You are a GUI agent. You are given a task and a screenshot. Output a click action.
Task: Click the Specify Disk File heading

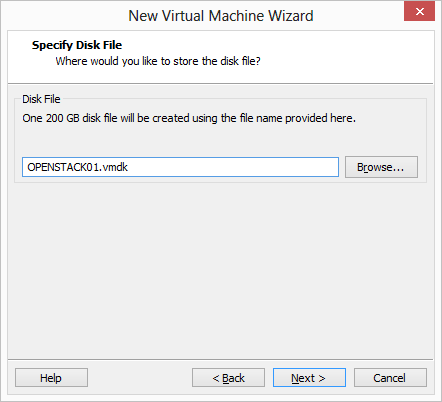tap(77, 45)
